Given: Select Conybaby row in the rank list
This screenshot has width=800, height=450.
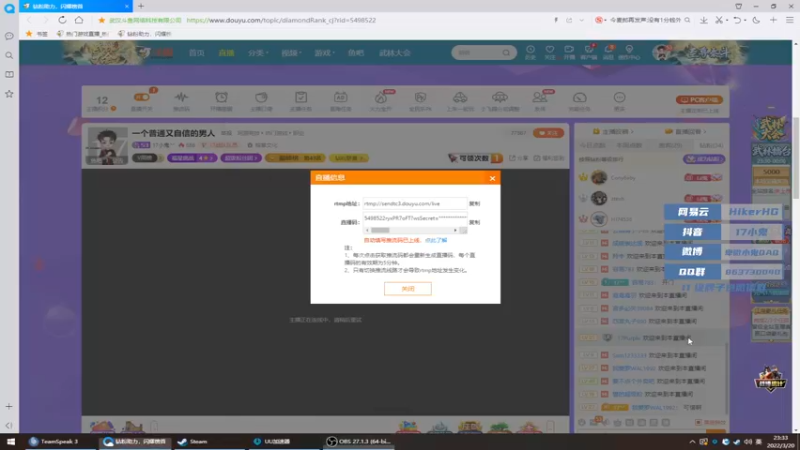Looking at the screenshot, I should (652, 178).
